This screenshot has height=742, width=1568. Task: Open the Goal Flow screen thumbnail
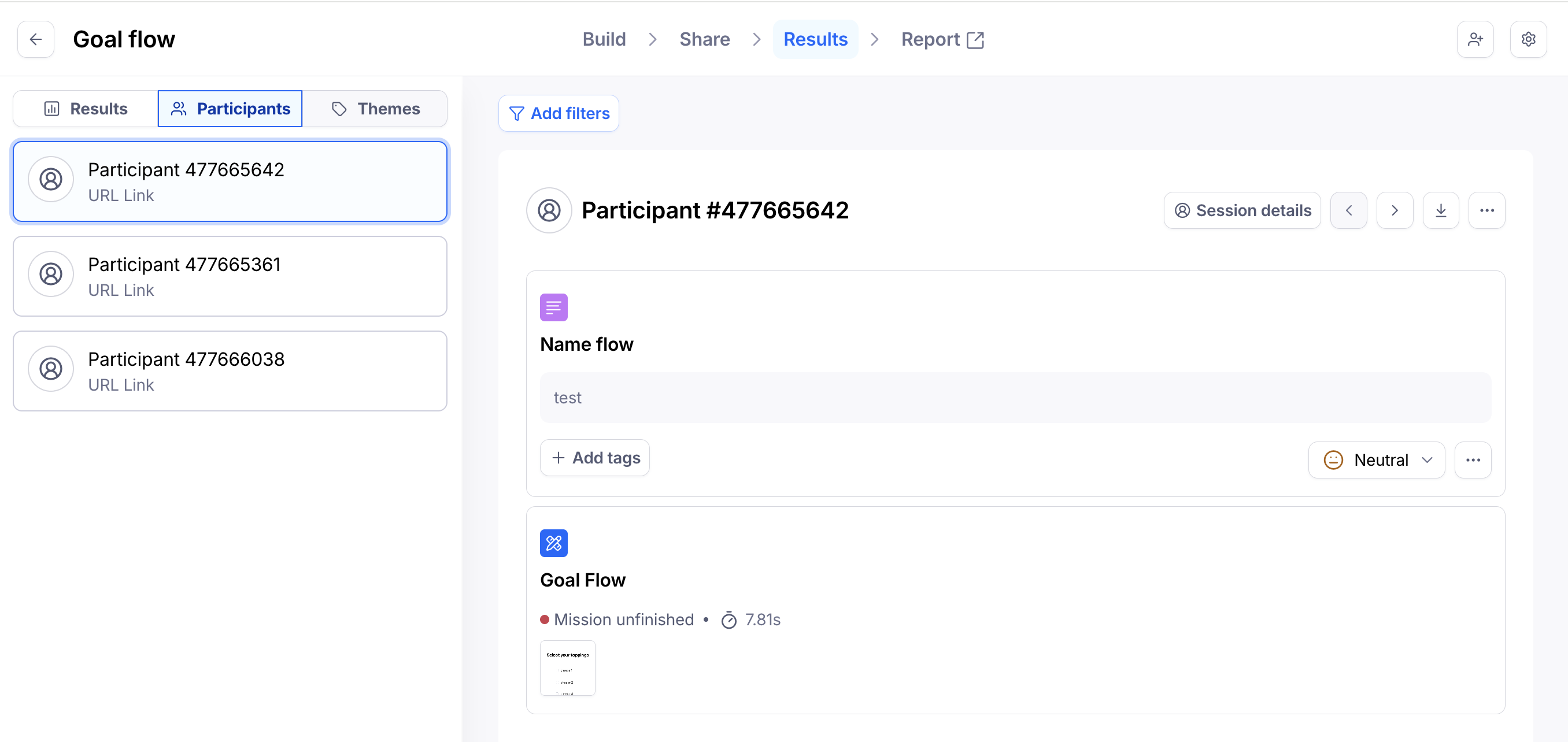tap(567, 667)
